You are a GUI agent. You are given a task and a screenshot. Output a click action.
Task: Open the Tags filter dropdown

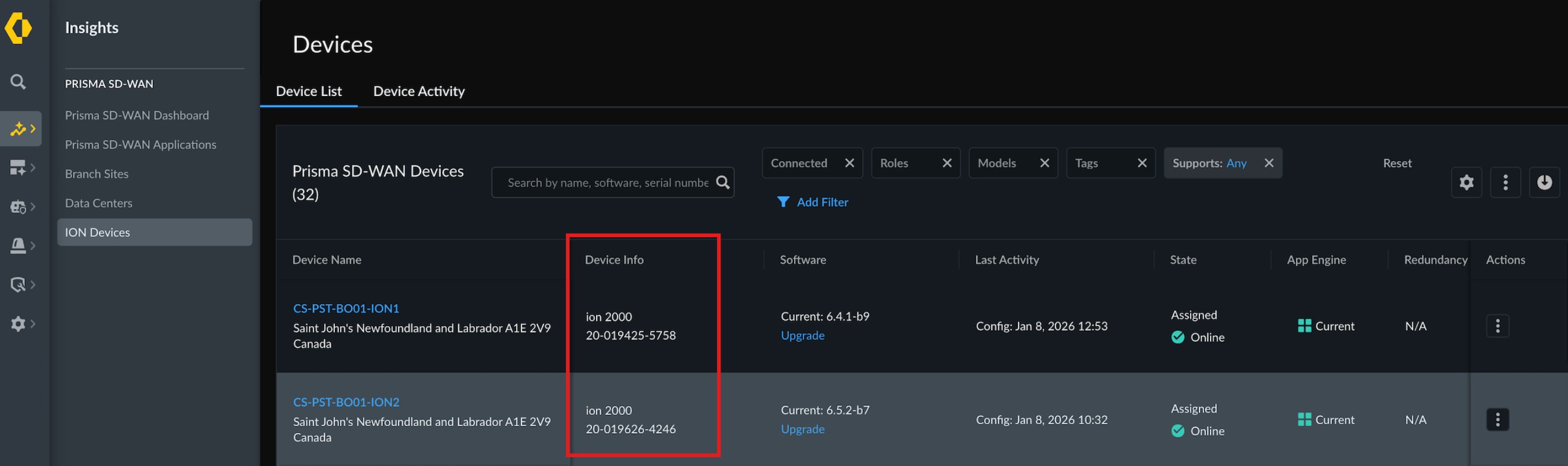(x=1111, y=162)
